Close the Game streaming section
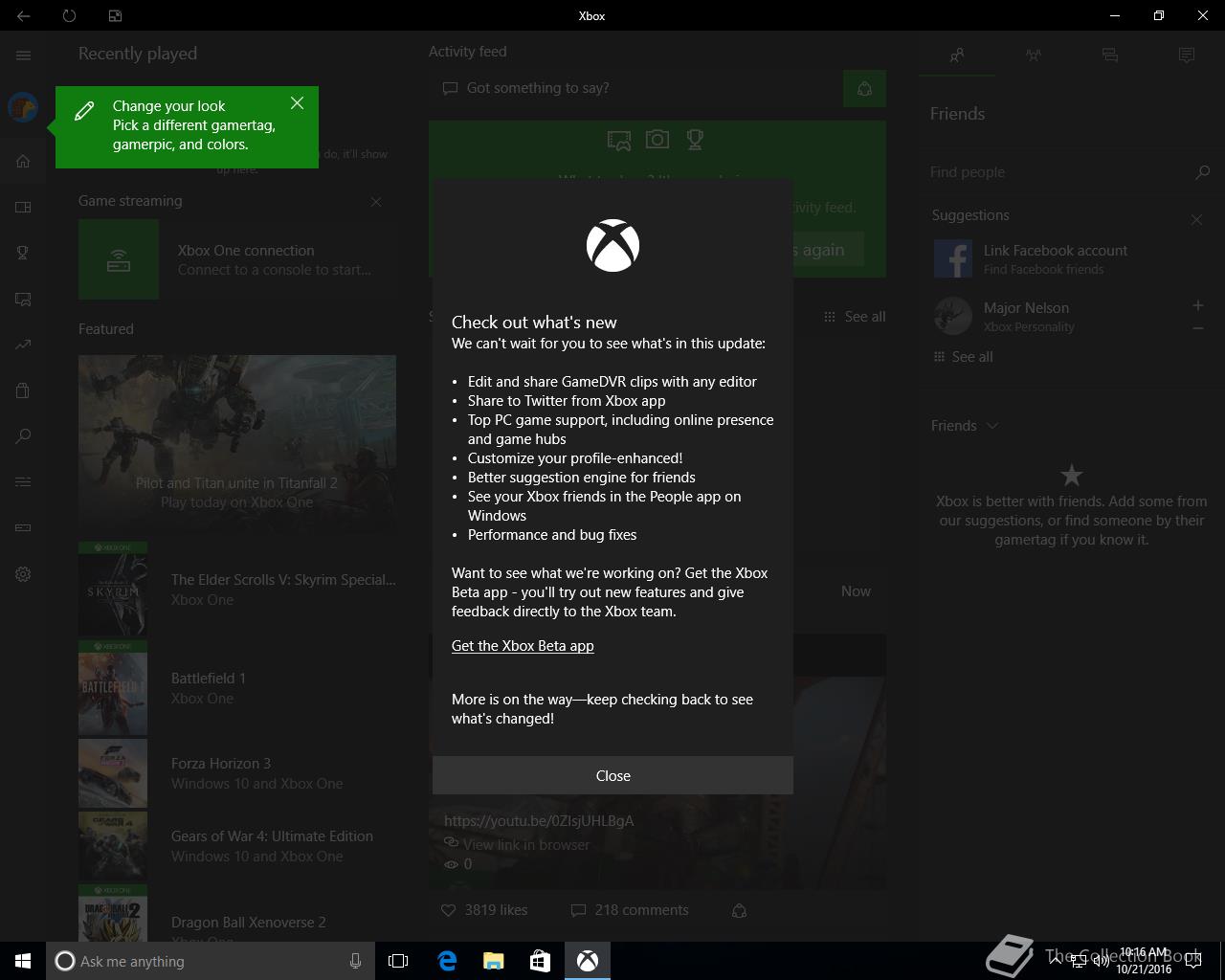 coord(376,202)
